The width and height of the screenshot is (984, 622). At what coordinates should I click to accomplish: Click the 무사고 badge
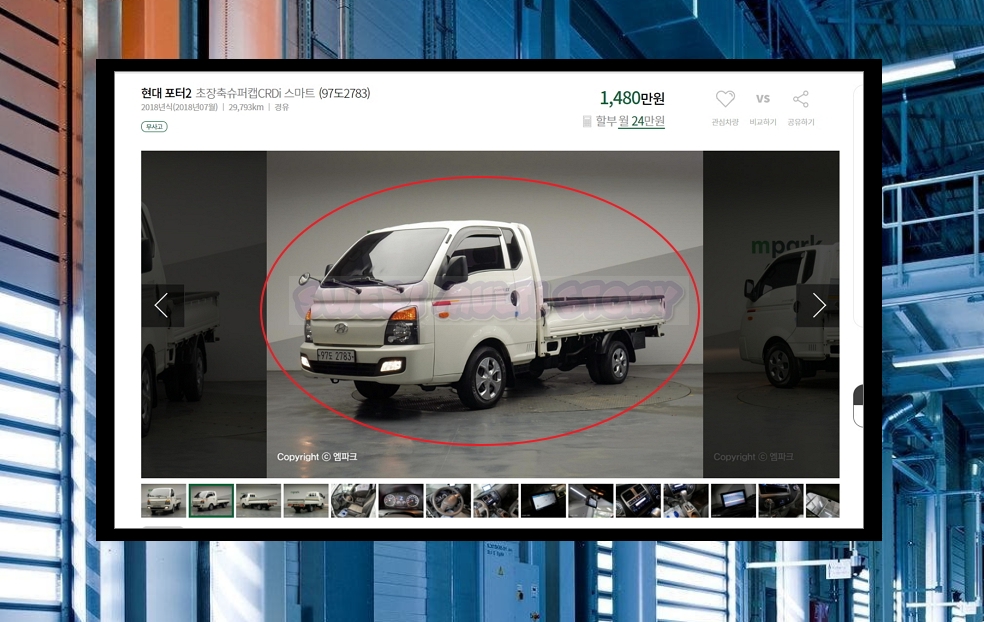tap(154, 127)
